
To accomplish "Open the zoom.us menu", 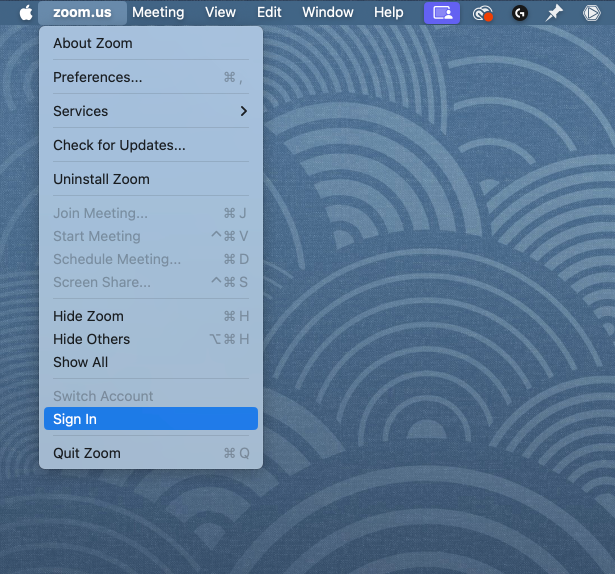I will 82,13.
